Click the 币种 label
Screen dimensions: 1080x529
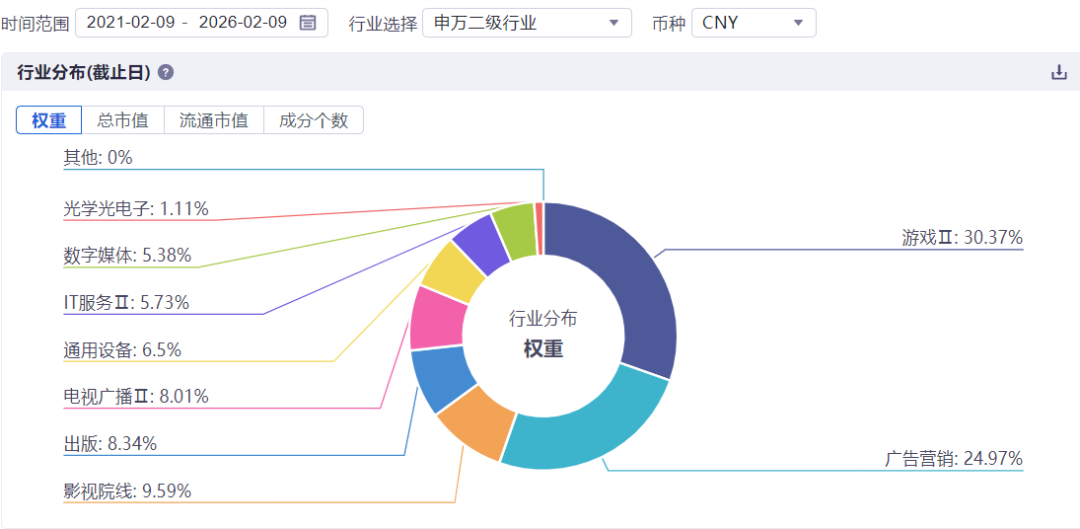coord(669,23)
